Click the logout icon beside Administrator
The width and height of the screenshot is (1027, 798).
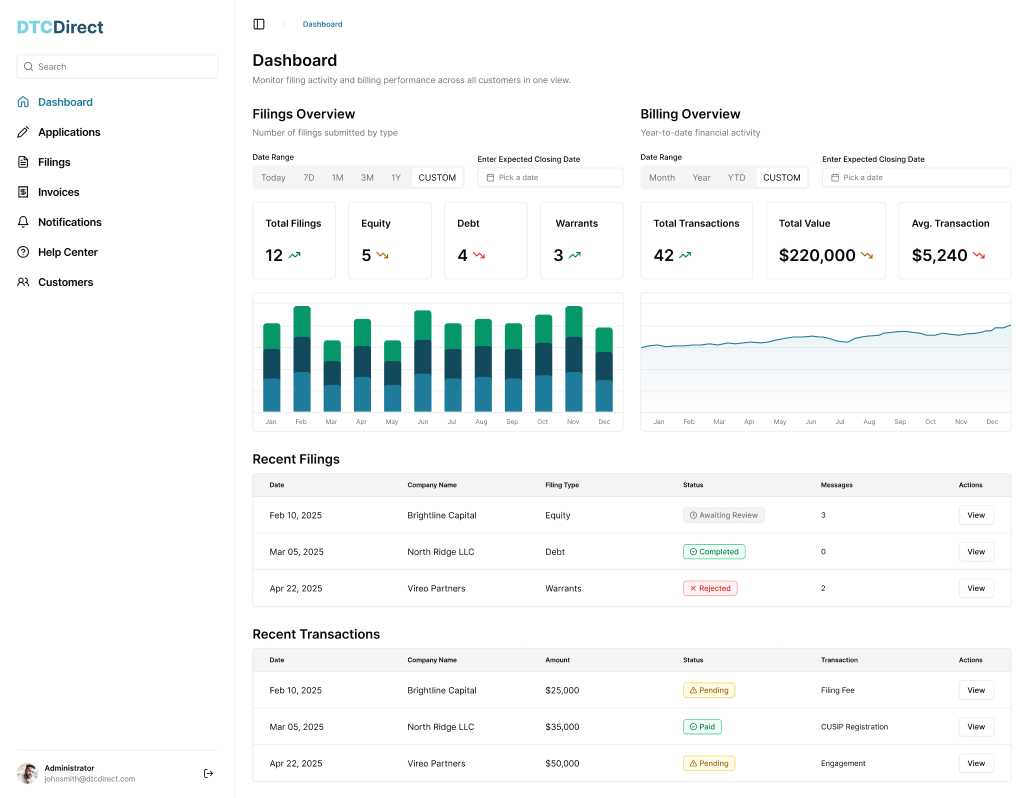point(208,774)
